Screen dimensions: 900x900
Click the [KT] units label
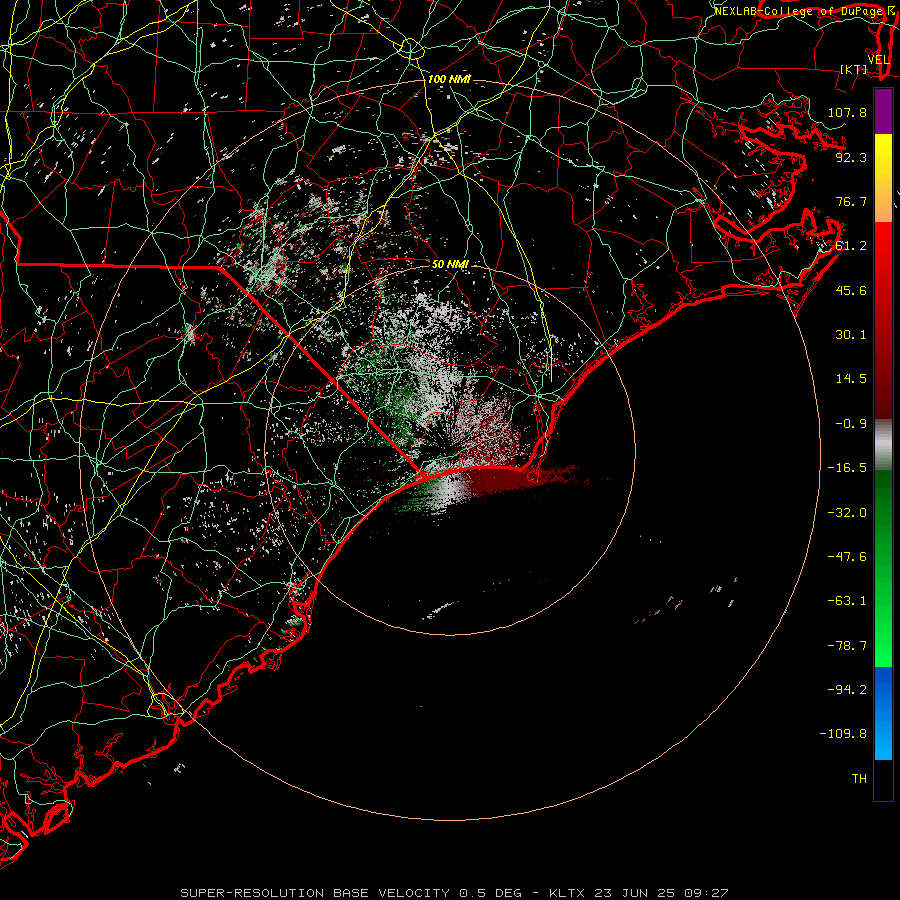[x=854, y=69]
